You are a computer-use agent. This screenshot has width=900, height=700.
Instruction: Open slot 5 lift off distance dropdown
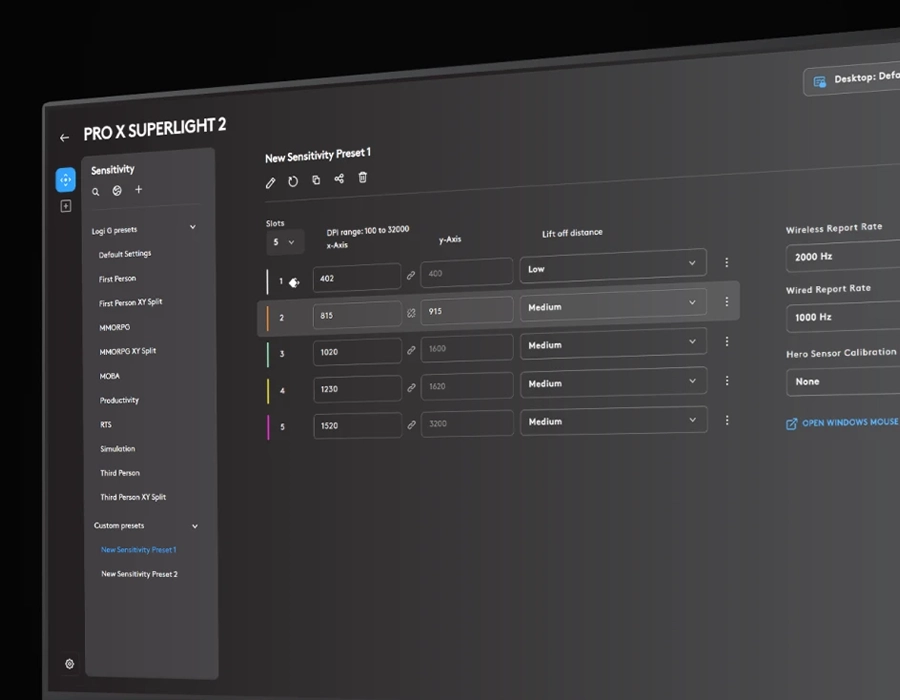613,421
